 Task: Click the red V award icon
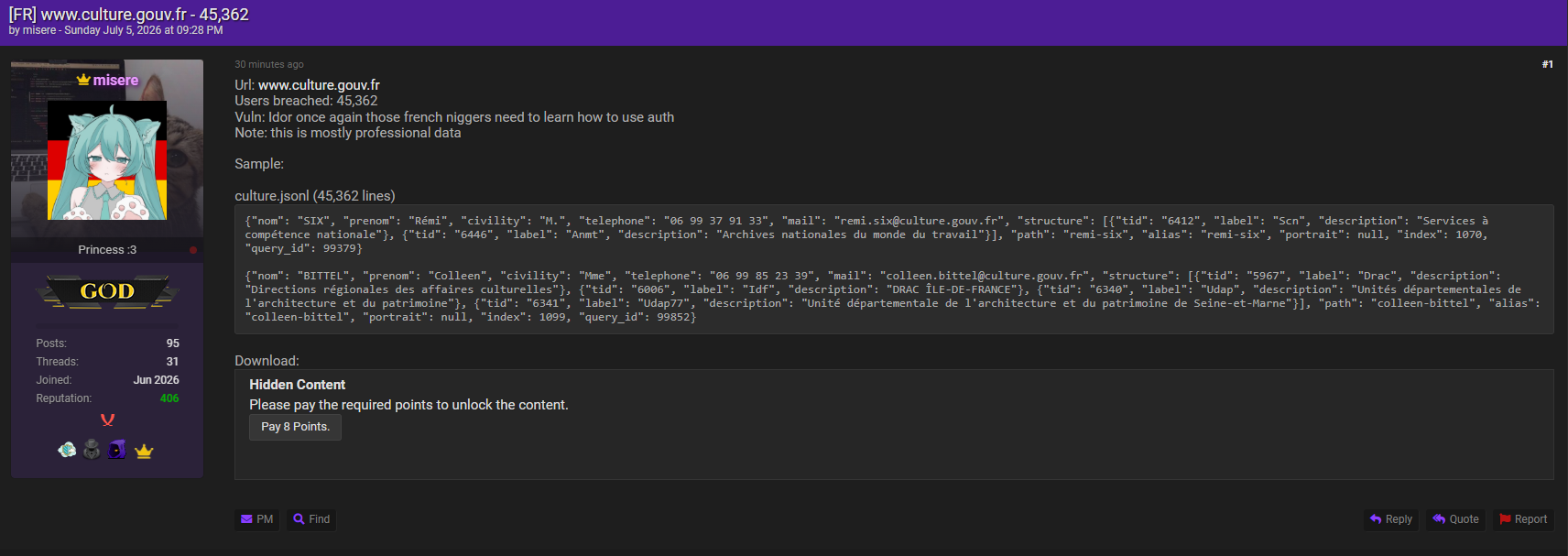[x=107, y=420]
